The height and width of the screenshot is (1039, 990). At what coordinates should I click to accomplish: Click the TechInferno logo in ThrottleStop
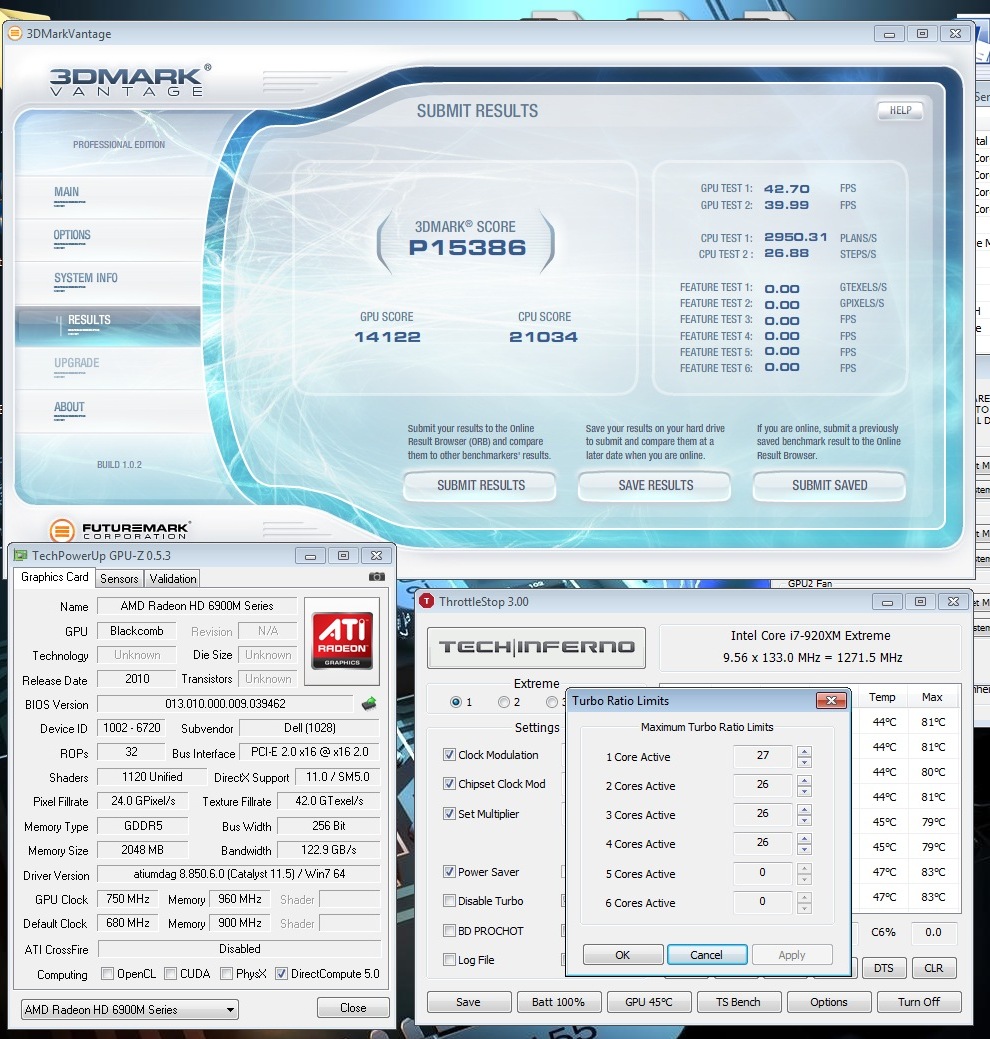tap(536, 647)
